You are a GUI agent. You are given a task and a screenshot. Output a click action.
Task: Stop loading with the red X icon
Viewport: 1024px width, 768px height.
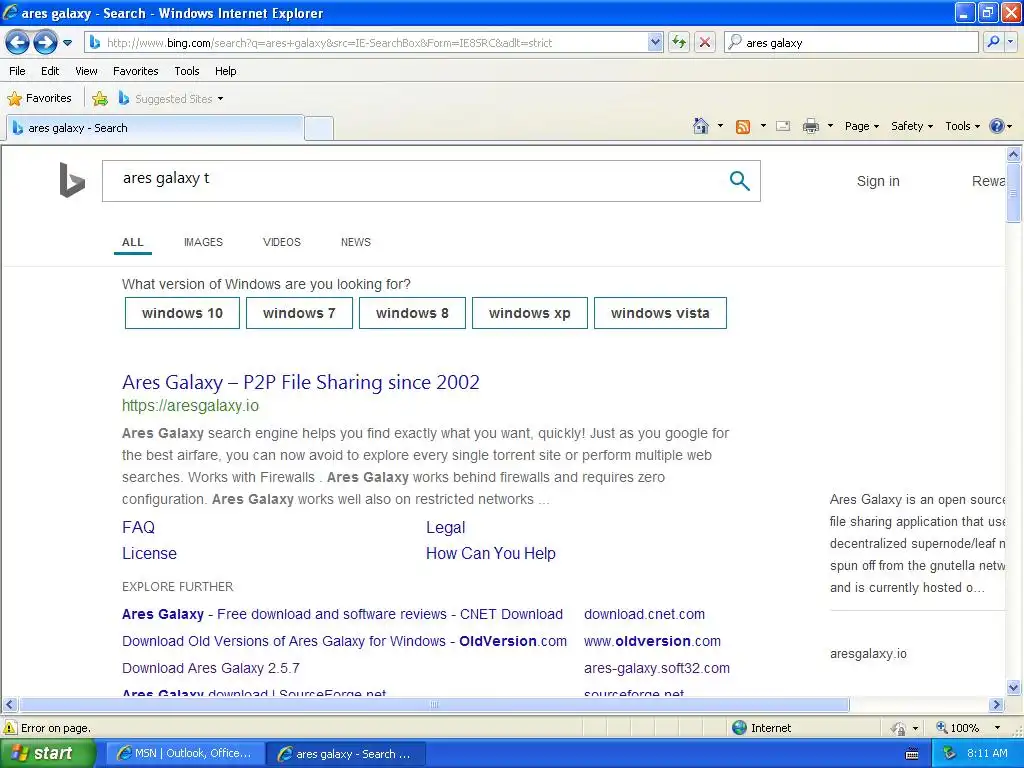pos(705,42)
